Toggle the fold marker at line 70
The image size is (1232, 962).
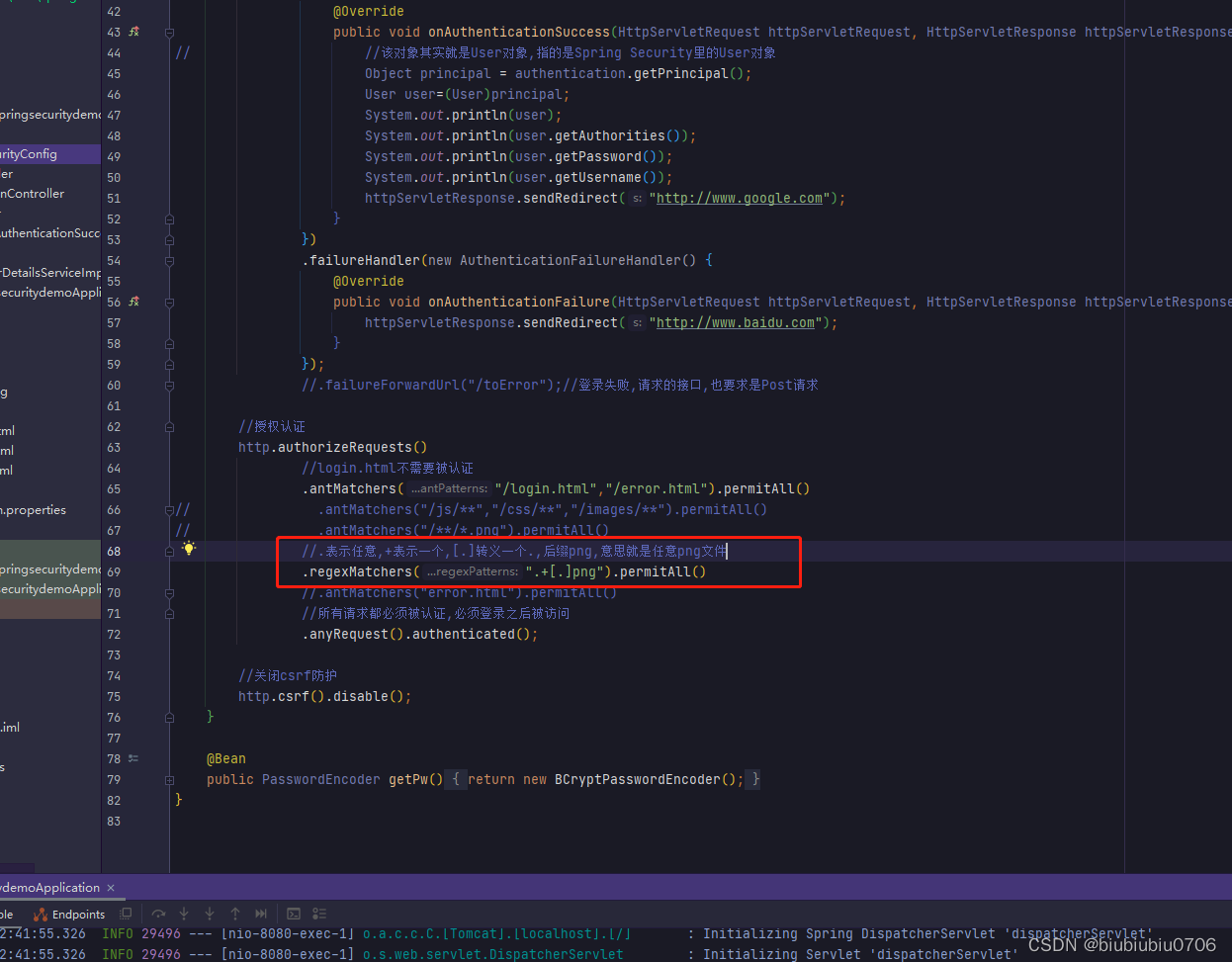(x=169, y=592)
